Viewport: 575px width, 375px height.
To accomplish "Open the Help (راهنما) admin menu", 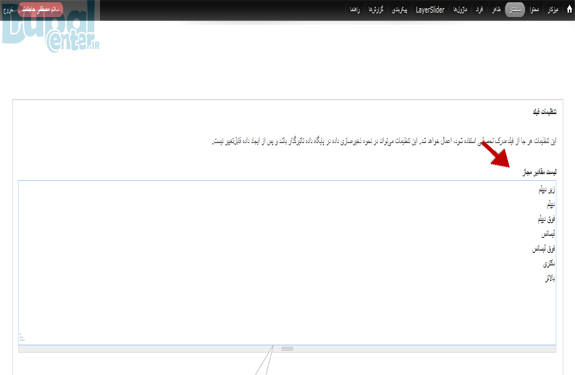I will click(x=355, y=10).
